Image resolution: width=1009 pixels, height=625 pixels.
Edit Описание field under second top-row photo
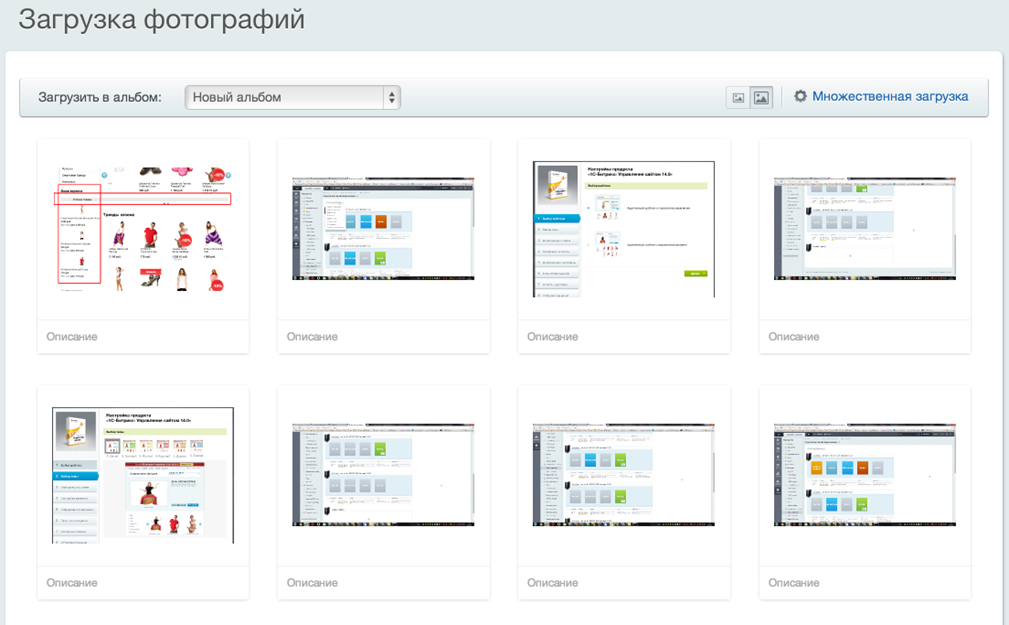(x=384, y=337)
